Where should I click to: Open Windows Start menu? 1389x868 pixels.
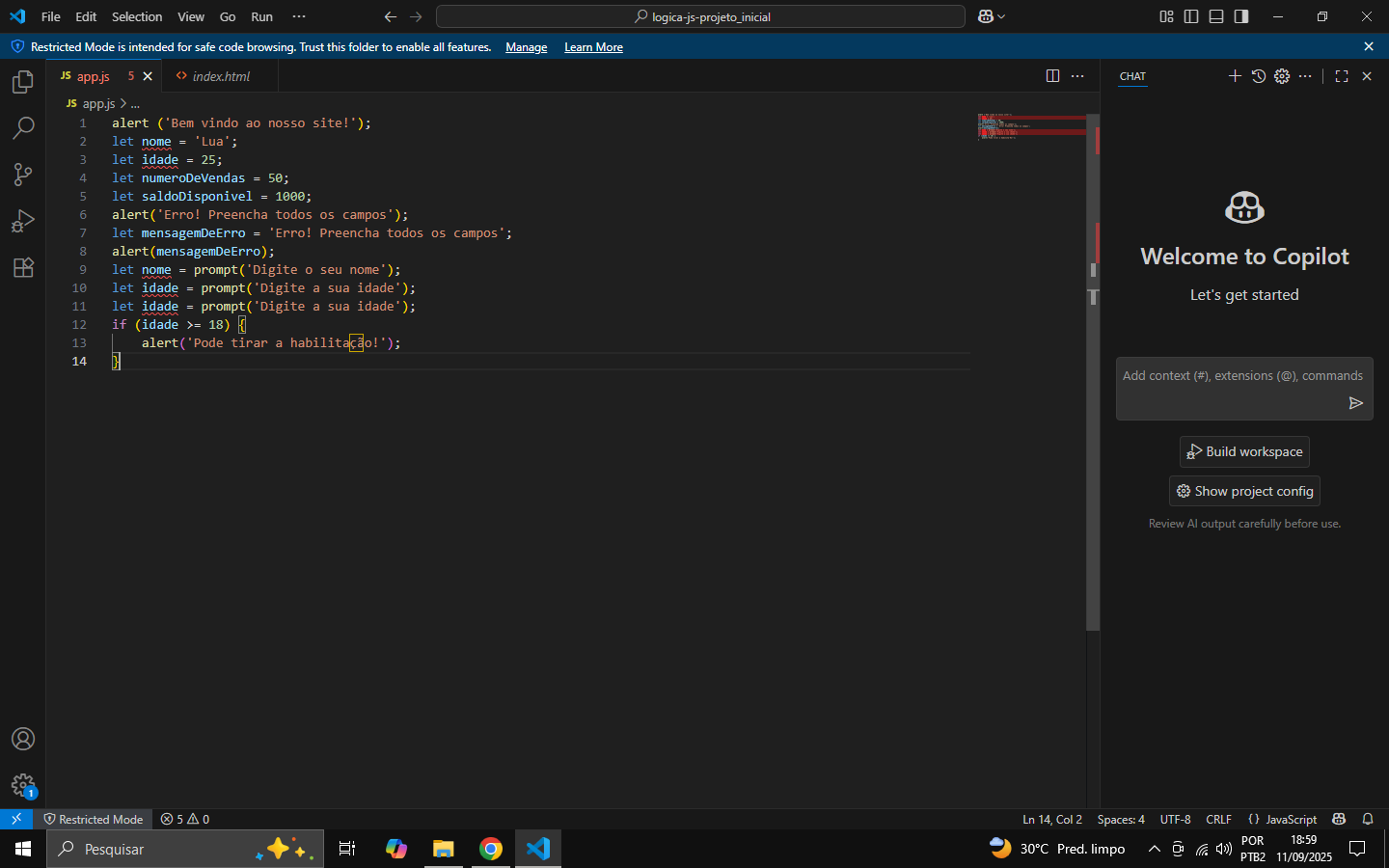point(23,849)
